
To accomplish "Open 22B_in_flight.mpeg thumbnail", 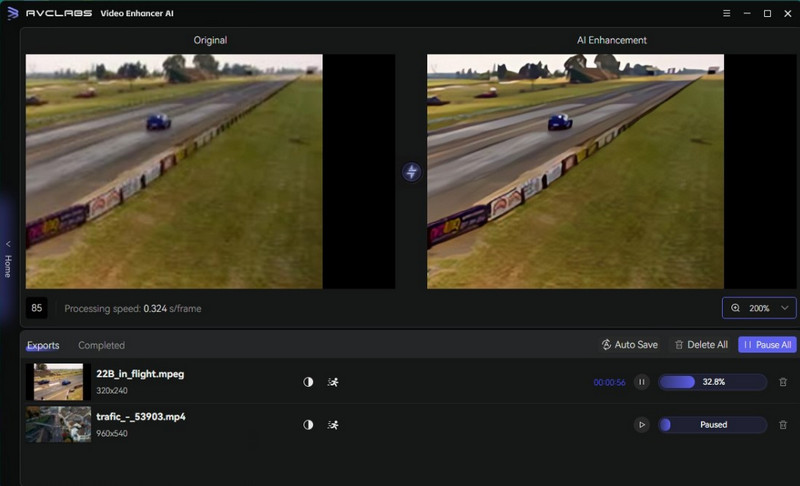I will [x=58, y=381].
